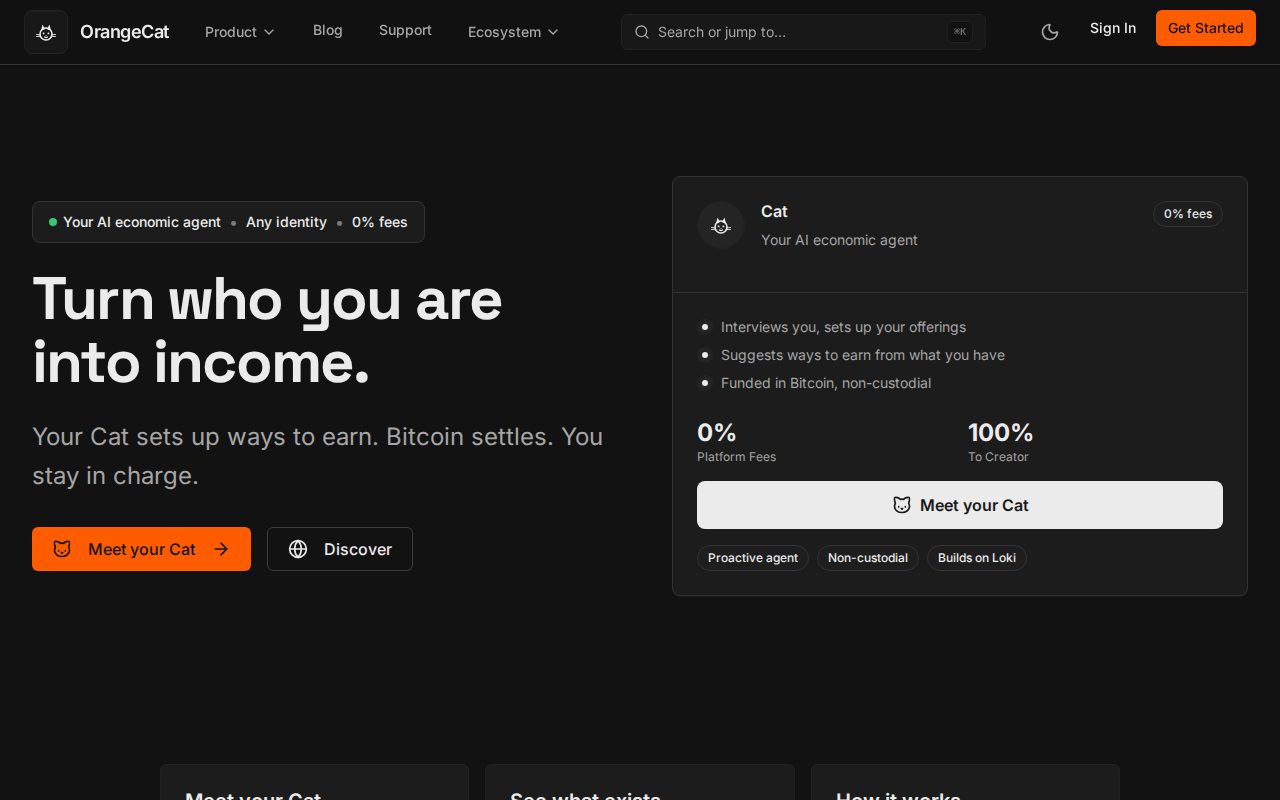Focus the Search or jump to field

pyautogui.click(x=803, y=32)
